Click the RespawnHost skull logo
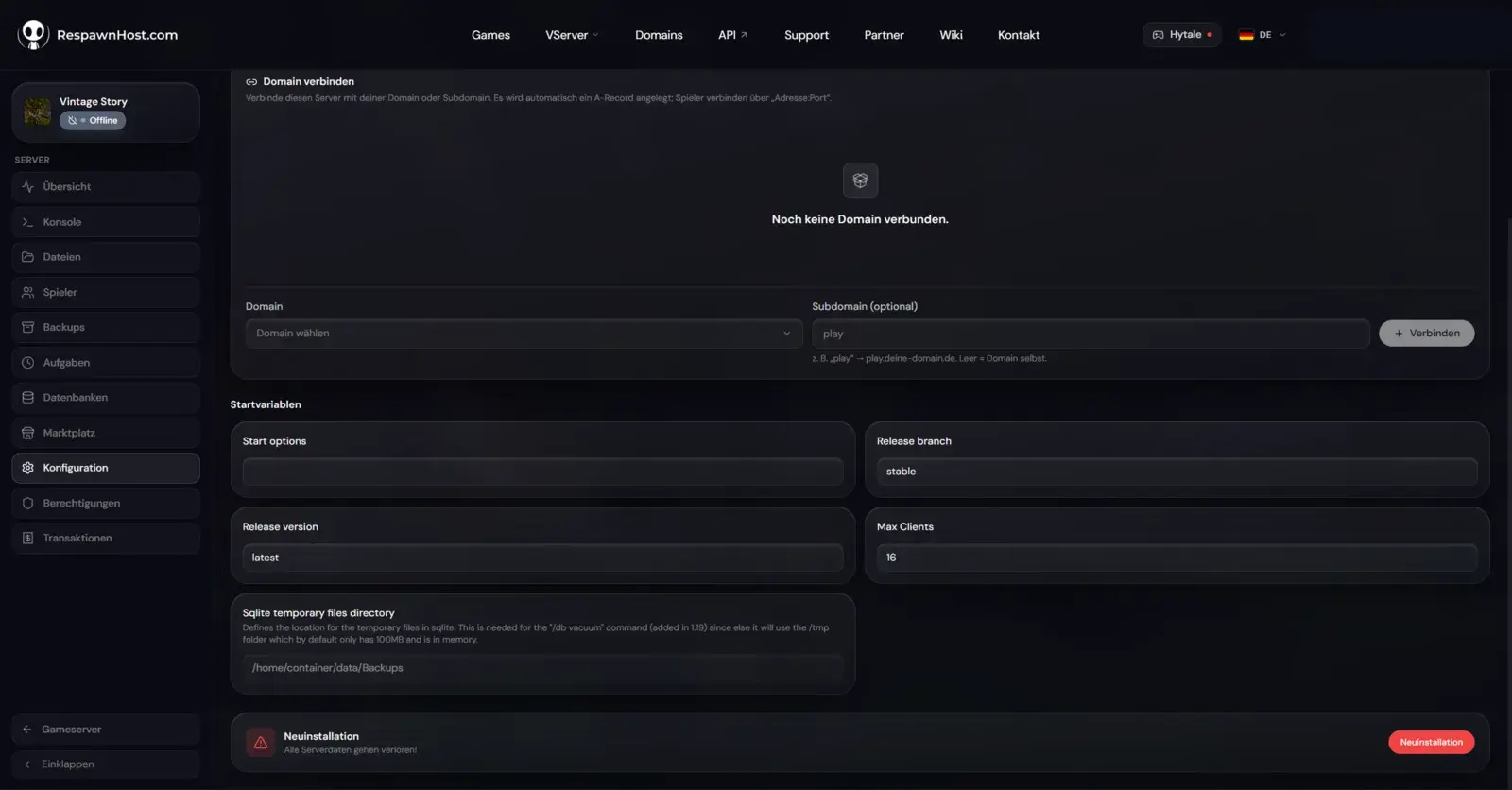The image size is (1512, 790). click(x=33, y=35)
